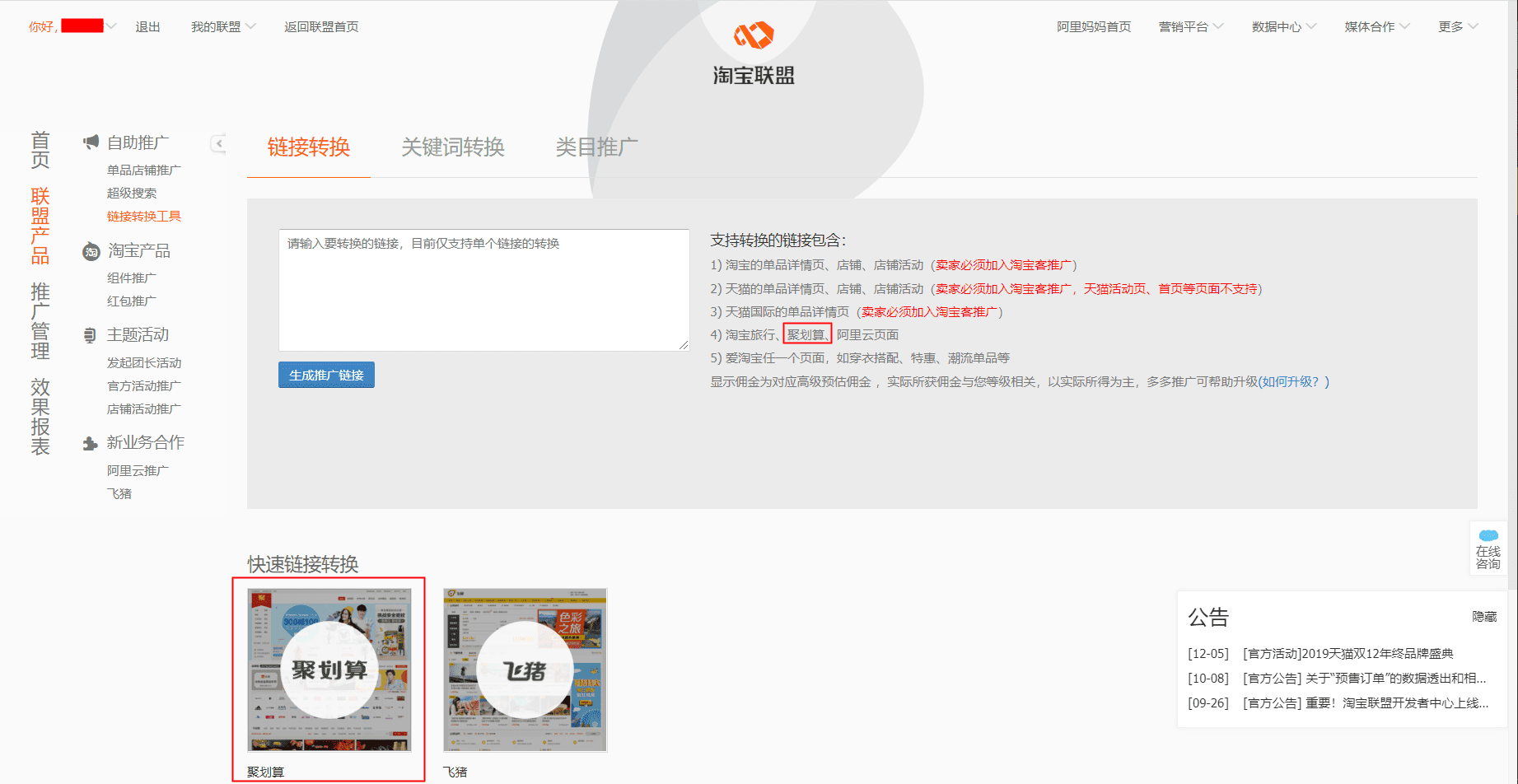Click 新业务合作 section heading
Image resolution: width=1518 pixels, height=784 pixels.
point(146,443)
